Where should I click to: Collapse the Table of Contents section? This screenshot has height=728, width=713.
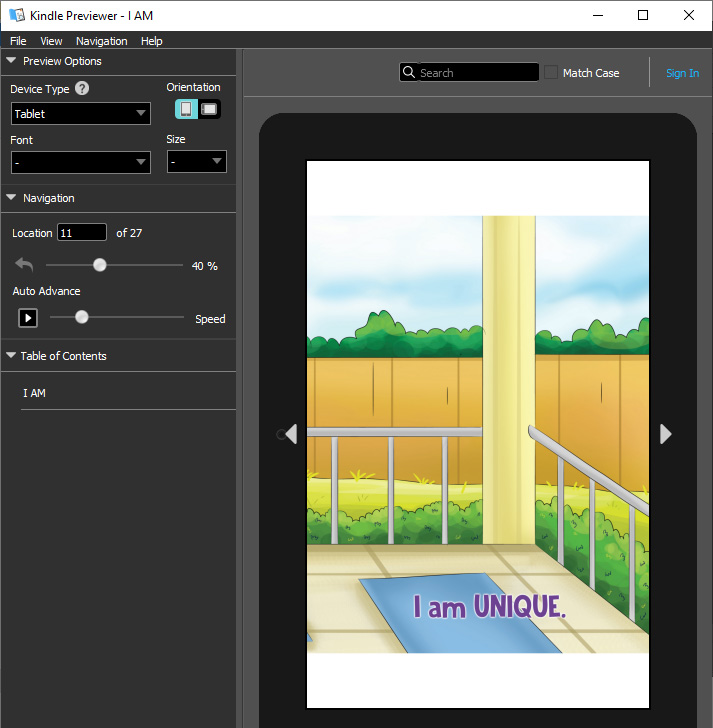tap(11, 355)
